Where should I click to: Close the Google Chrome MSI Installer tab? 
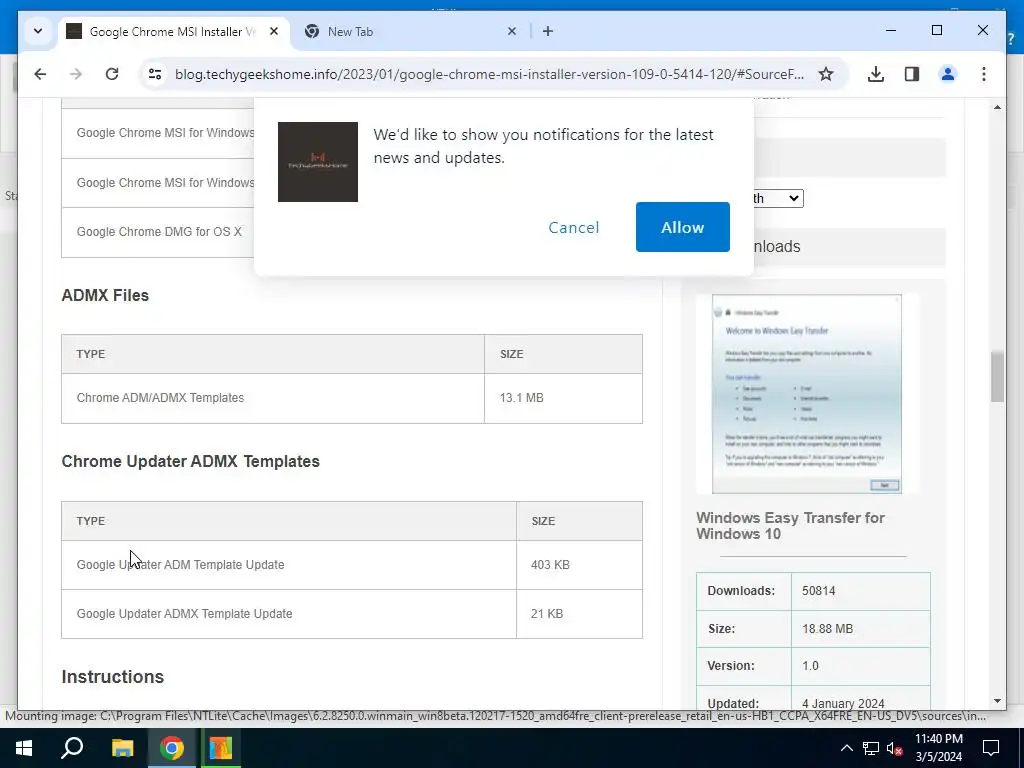point(274,31)
